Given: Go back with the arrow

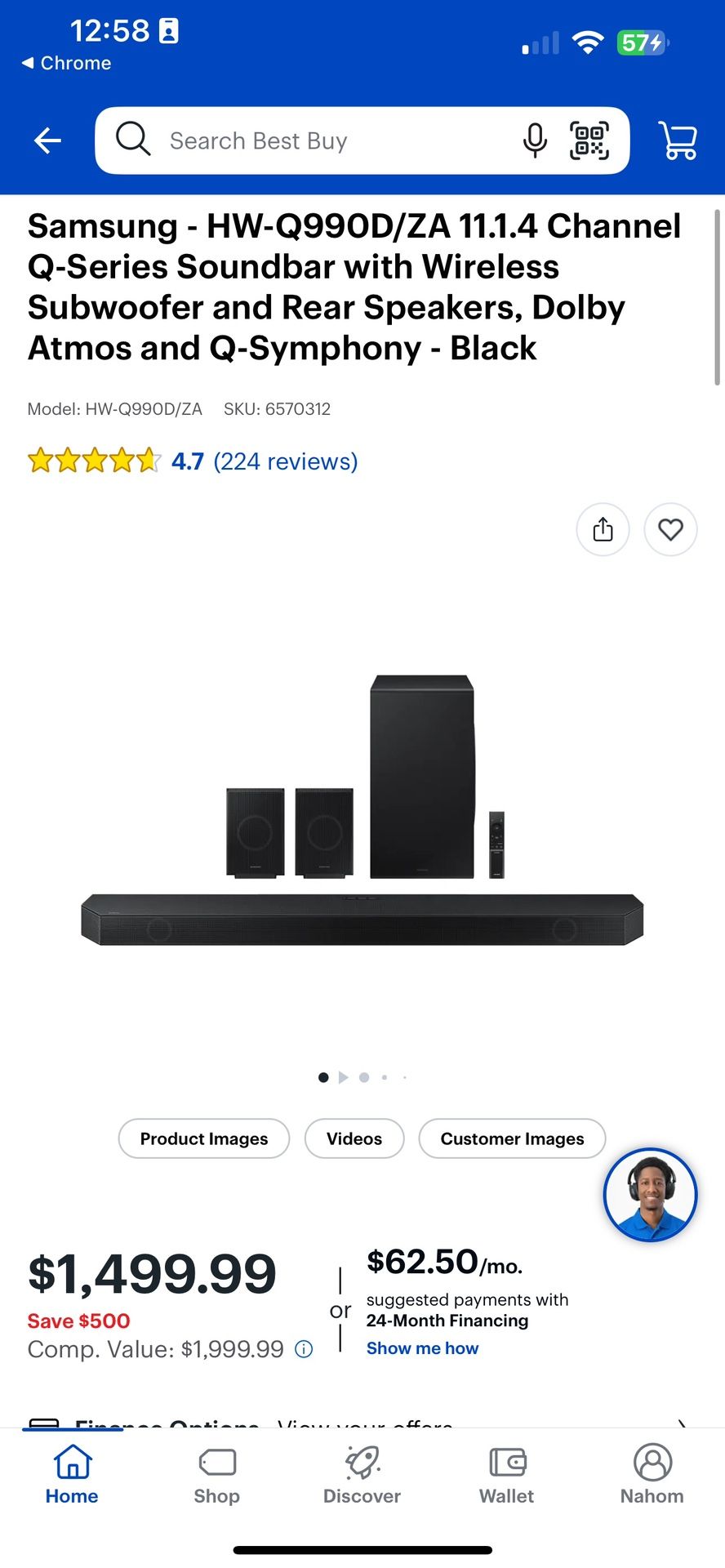Looking at the screenshot, I should click(x=47, y=140).
